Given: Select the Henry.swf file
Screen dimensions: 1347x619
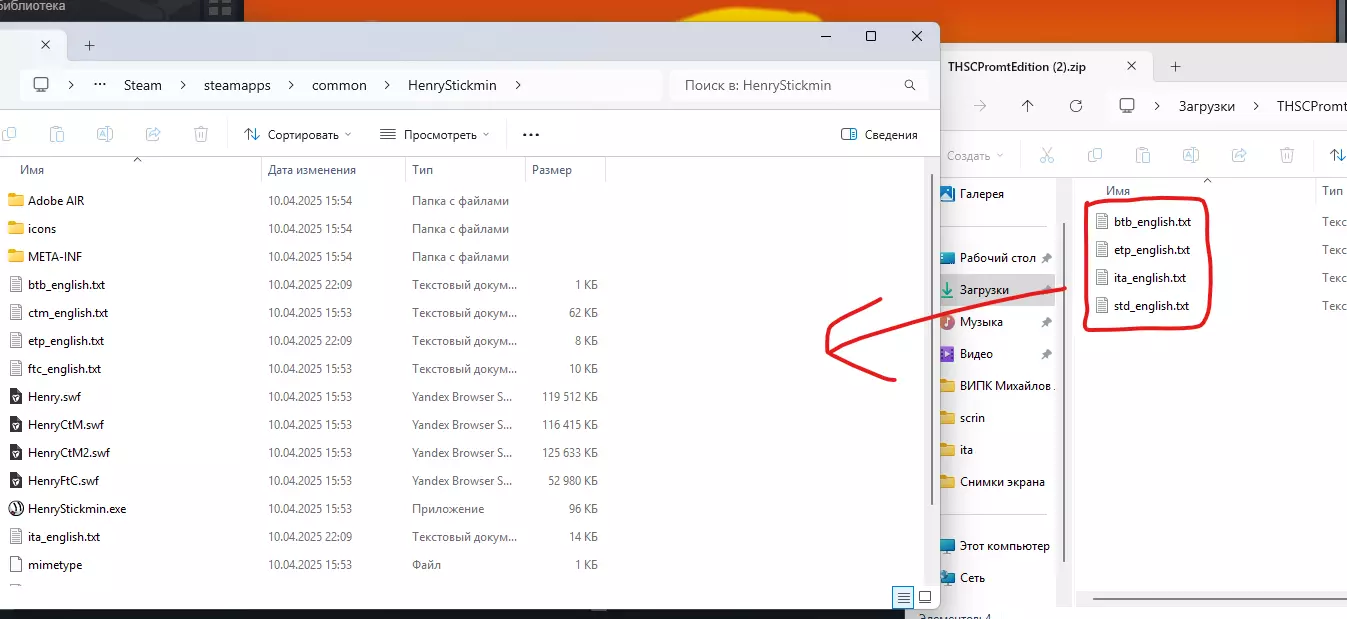Looking at the screenshot, I should (x=54, y=396).
